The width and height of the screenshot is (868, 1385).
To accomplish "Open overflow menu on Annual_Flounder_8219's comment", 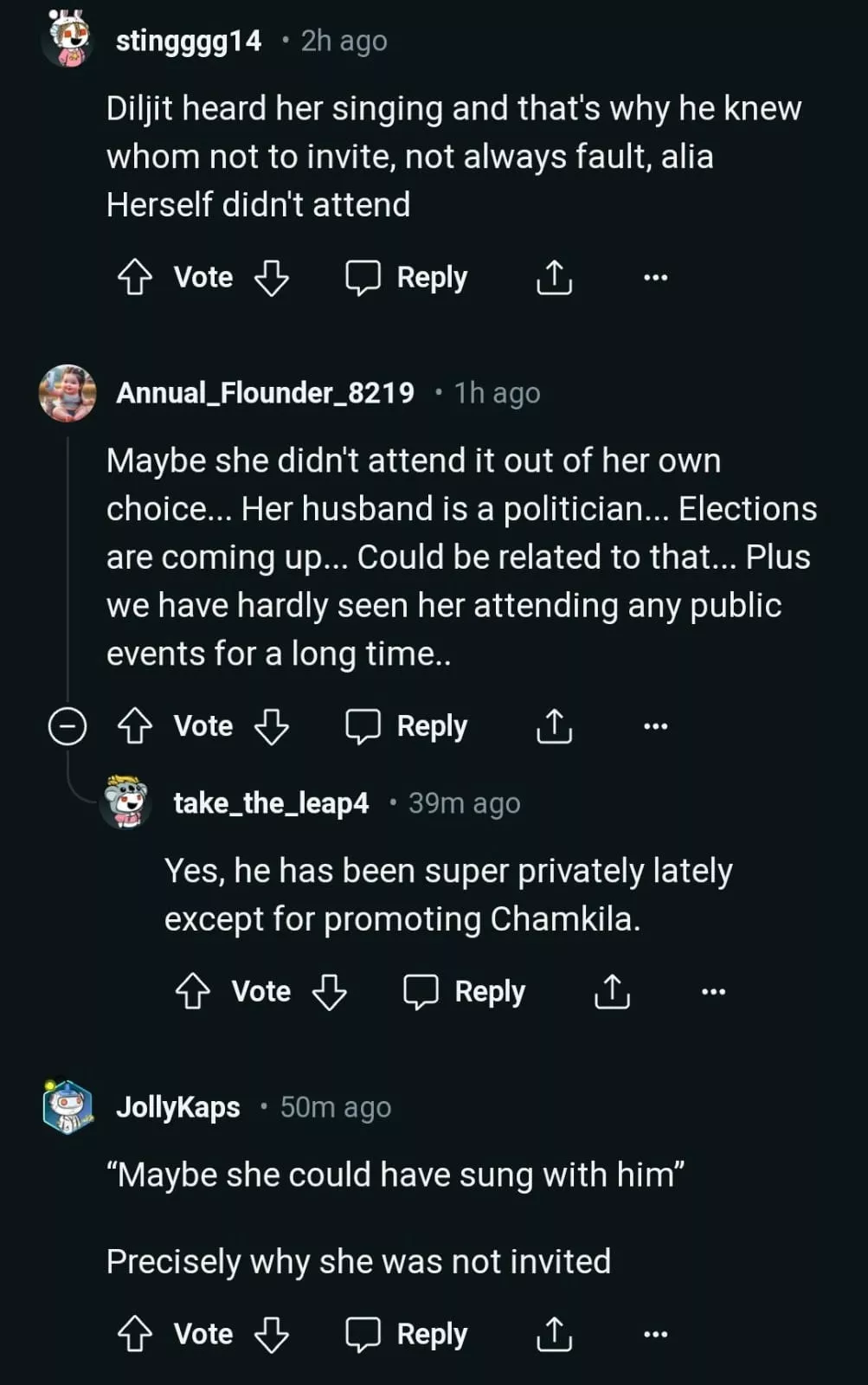I will tap(655, 726).
